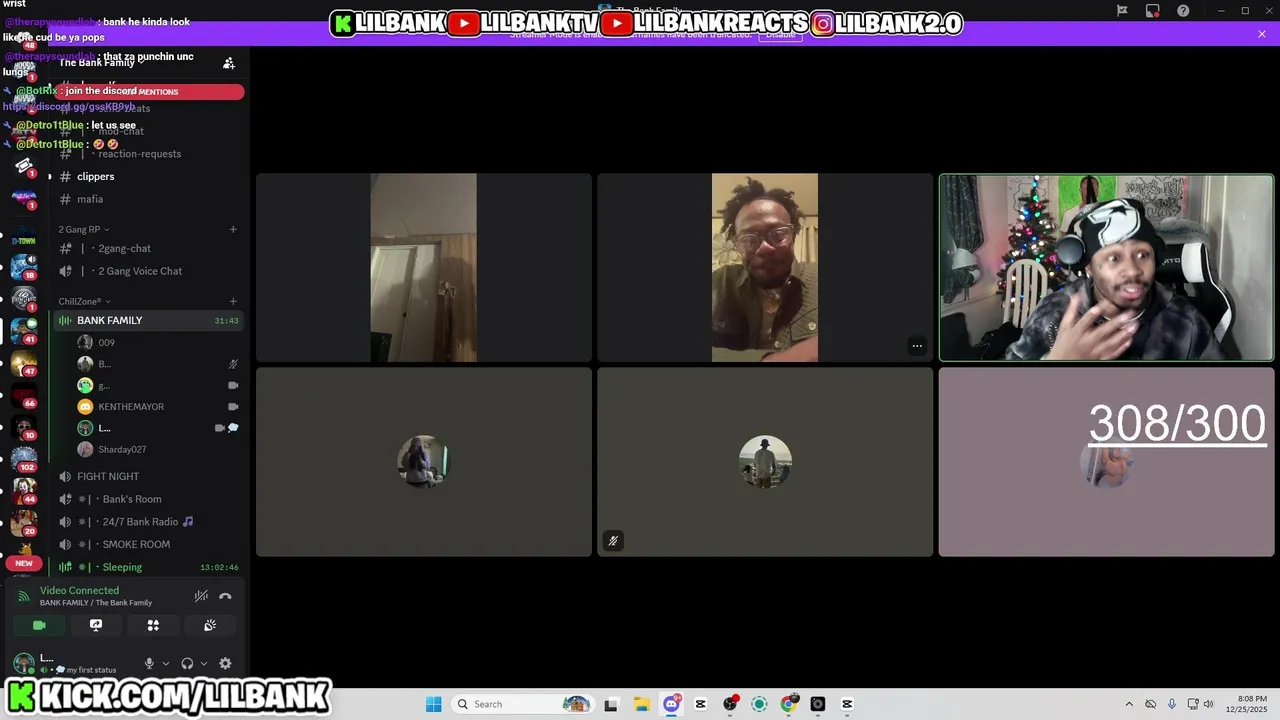Collapse the ChillZone category
The height and width of the screenshot is (720, 1280).
[83, 301]
